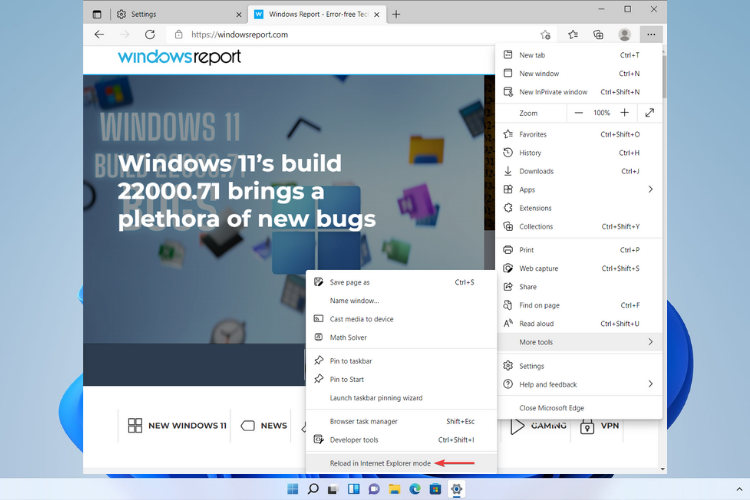Viewport: 750px width, 500px height.
Task: Open the NEWS category link
Action: [x=264, y=425]
